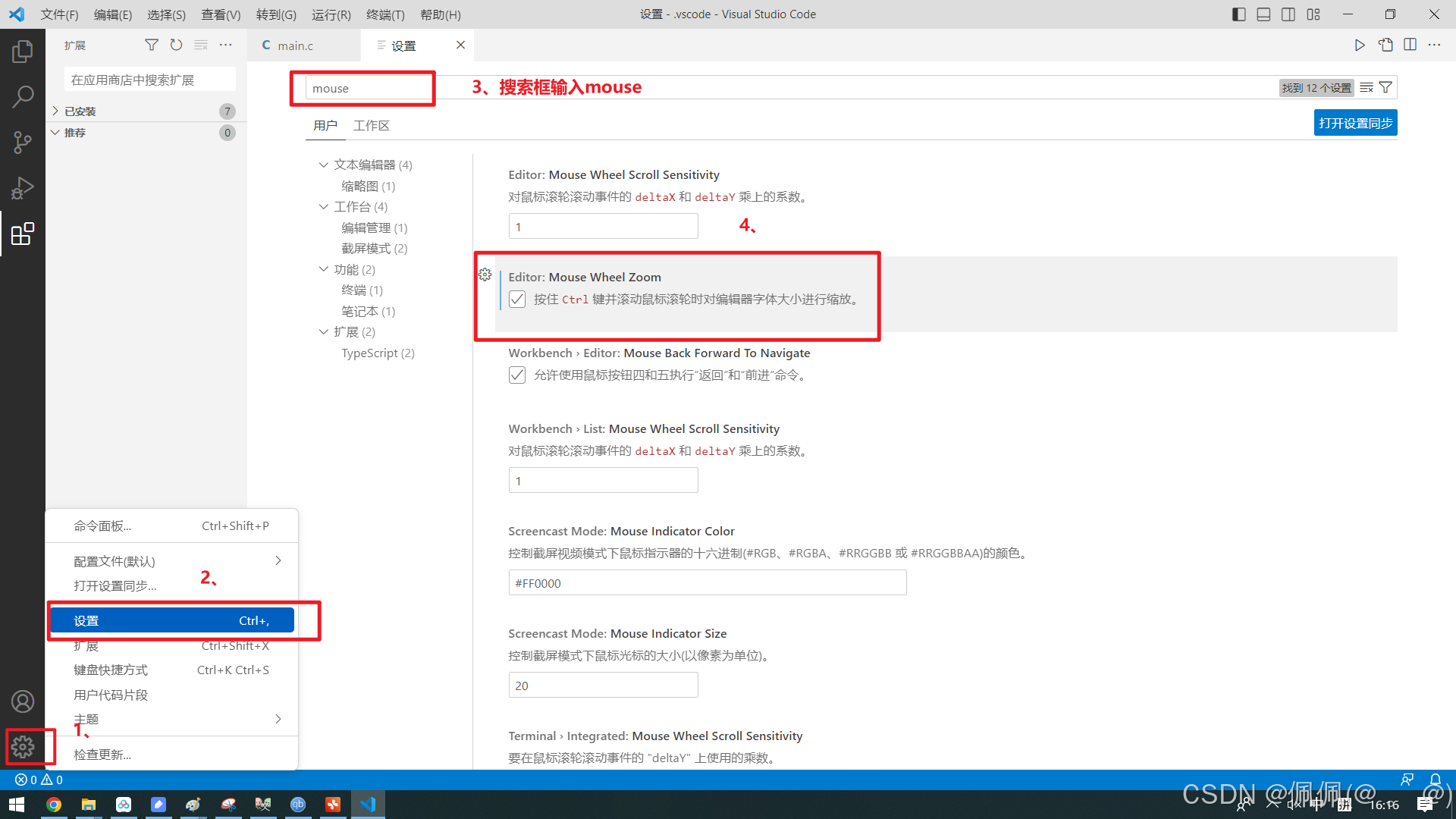Image resolution: width=1456 pixels, height=819 pixels.
Task: Open Source Control view
Action: click(23, 142)
